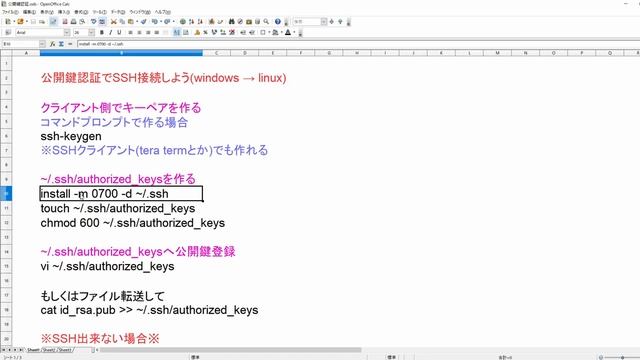Click the Paste icon

(131, 22)
